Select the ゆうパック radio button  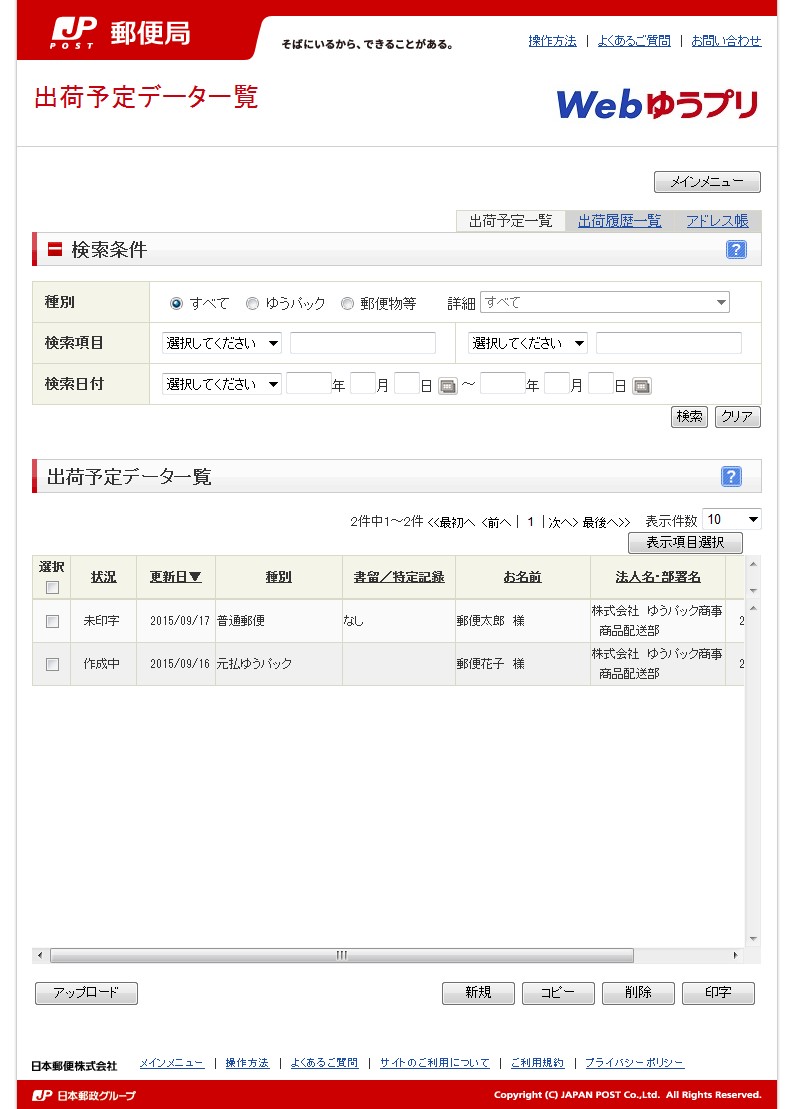point(253,304)
